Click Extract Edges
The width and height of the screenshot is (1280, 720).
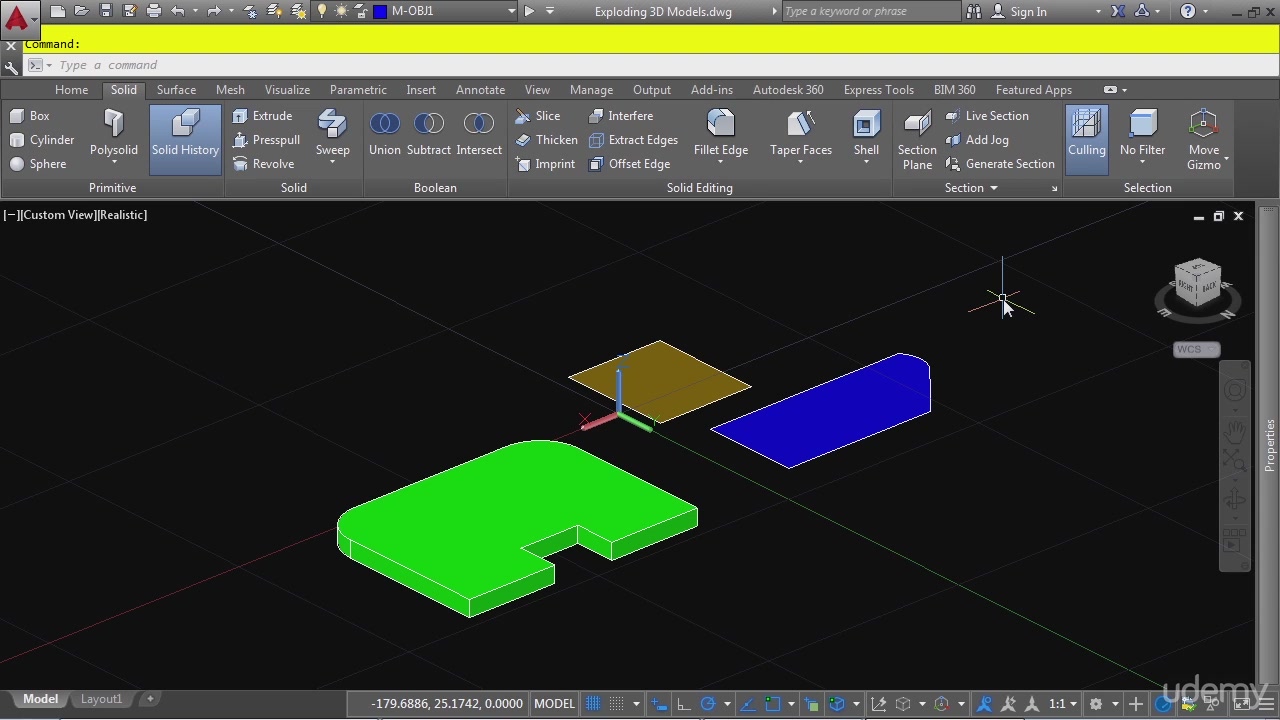click(633, 140)
